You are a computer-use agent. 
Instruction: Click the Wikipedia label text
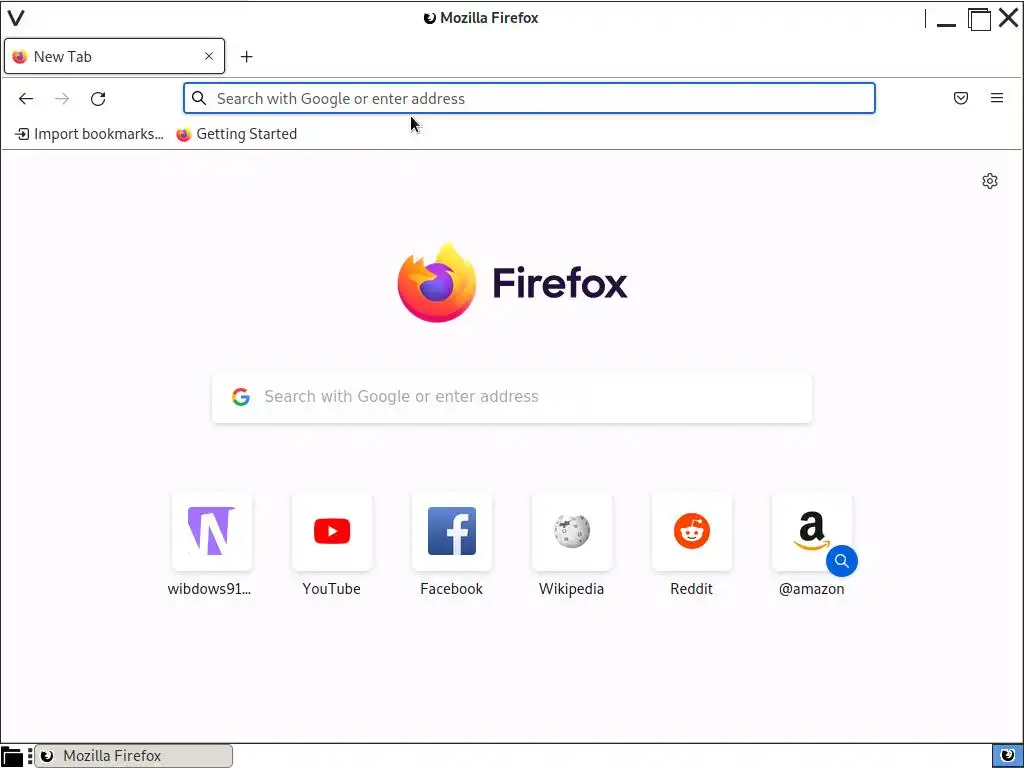pyautogui.click(x=571, y=589)
